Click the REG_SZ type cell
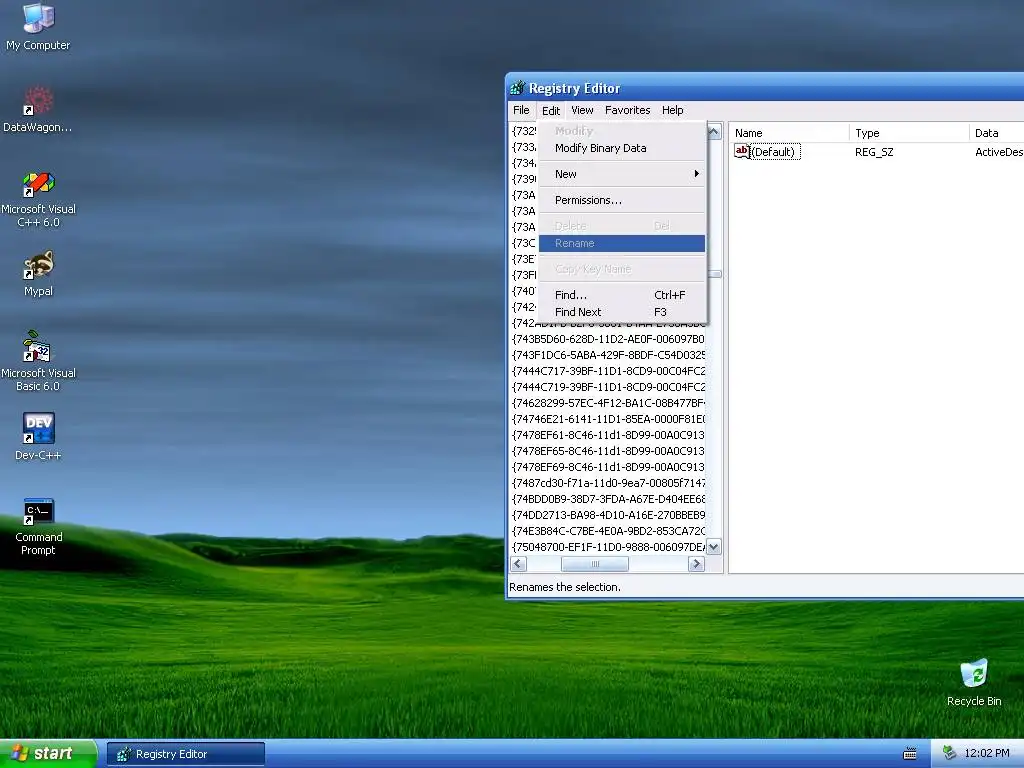 [874, 152]
